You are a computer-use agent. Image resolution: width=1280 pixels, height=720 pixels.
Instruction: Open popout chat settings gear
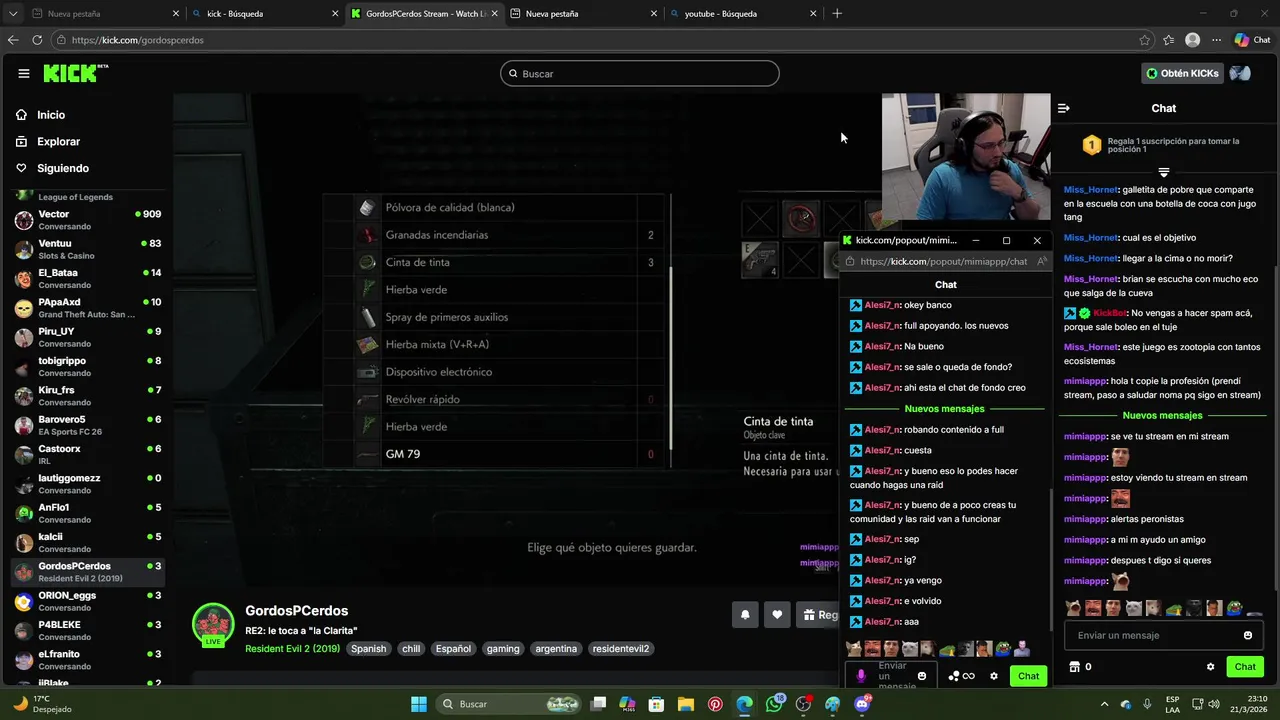coord(993,676)
